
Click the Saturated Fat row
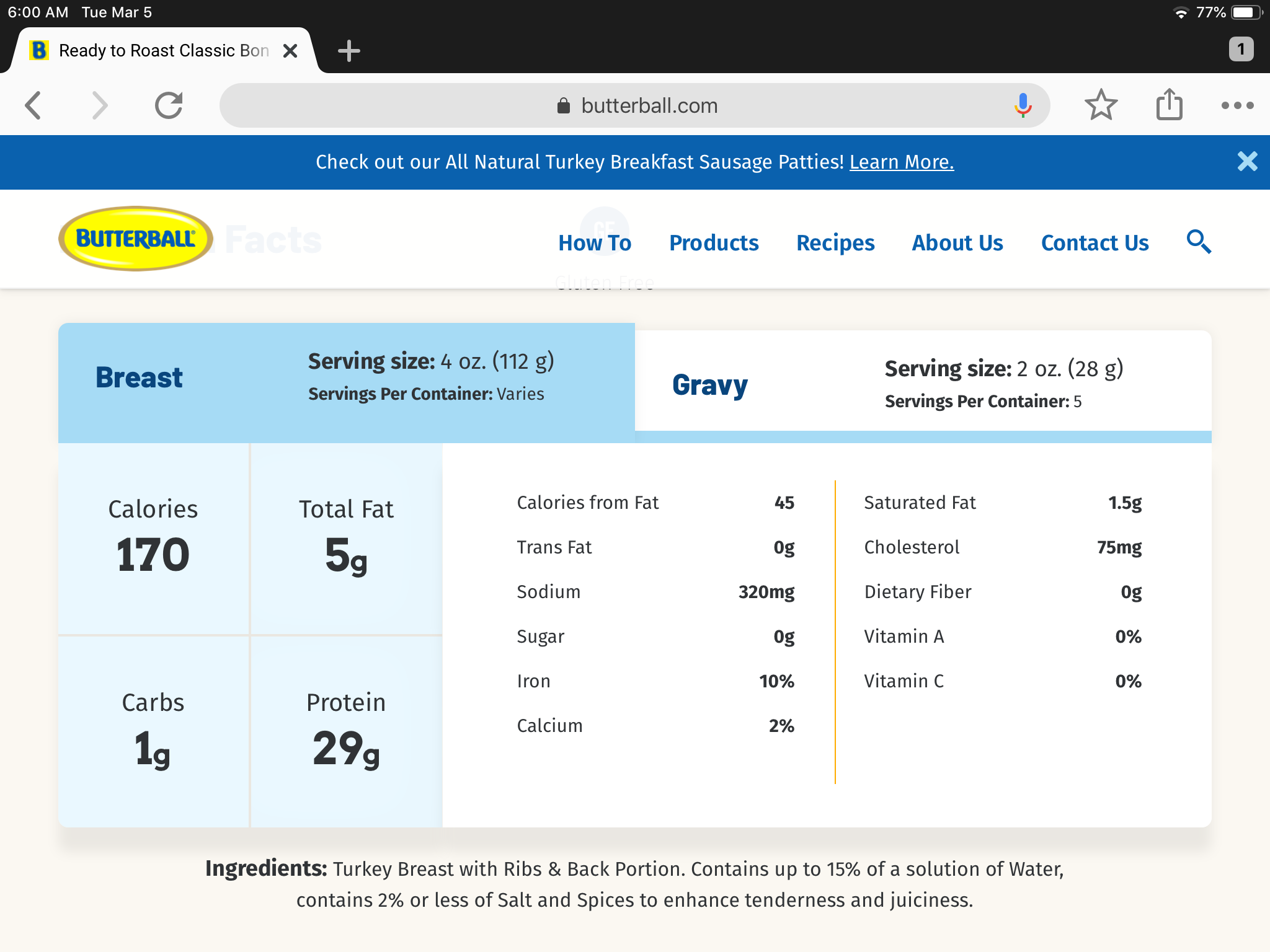coord(1003,503)
